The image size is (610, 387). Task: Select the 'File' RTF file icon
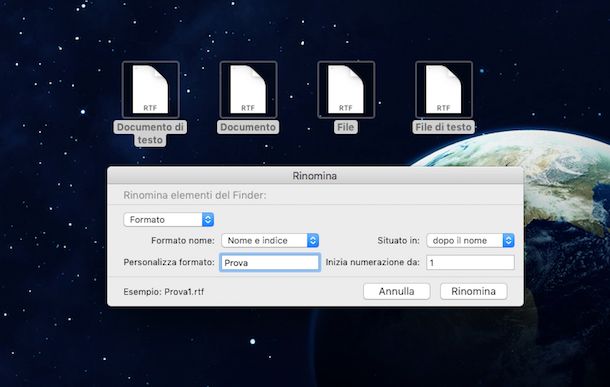pos(346,89)
